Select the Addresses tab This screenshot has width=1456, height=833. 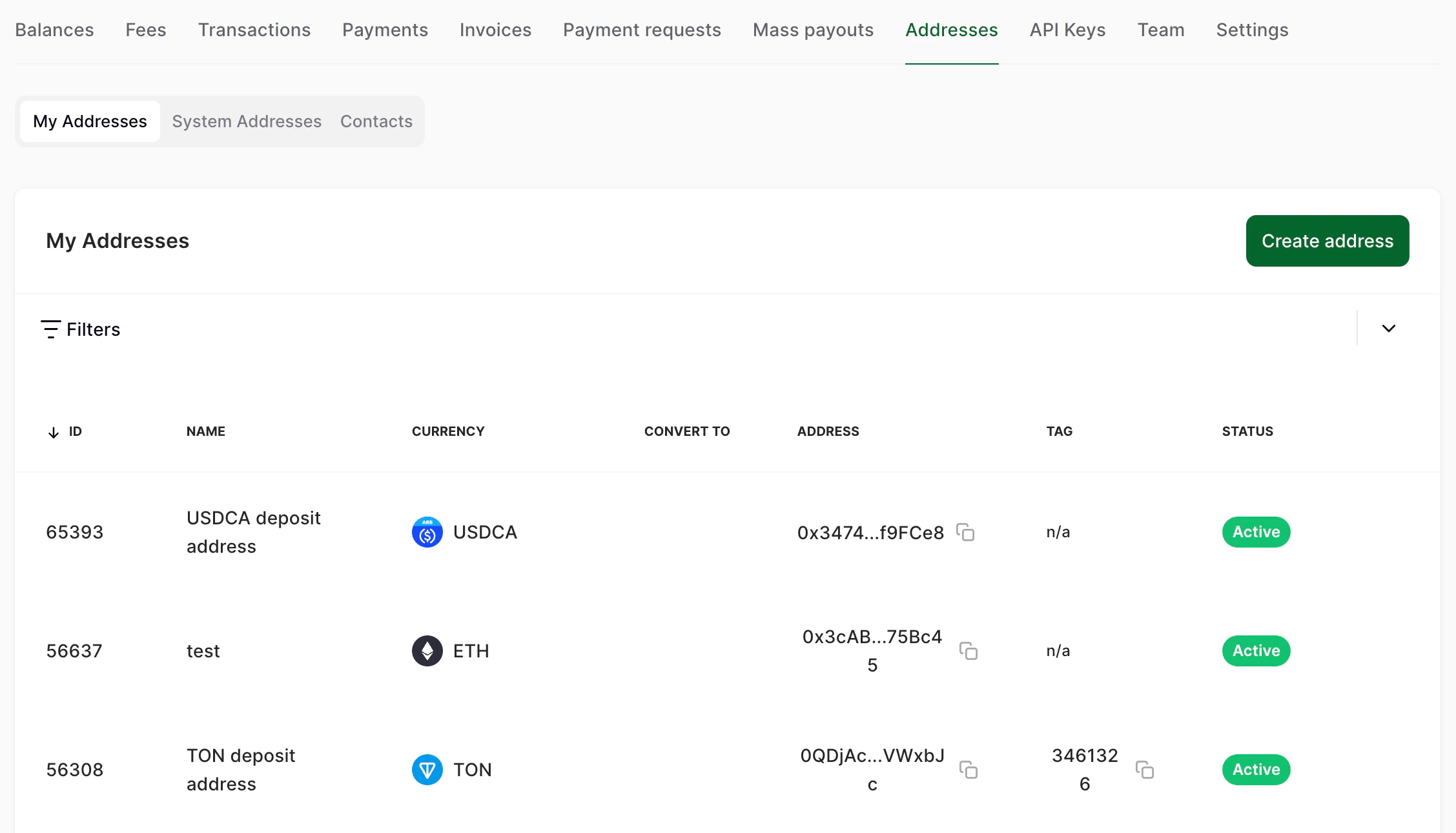click(x=952, y=30)
